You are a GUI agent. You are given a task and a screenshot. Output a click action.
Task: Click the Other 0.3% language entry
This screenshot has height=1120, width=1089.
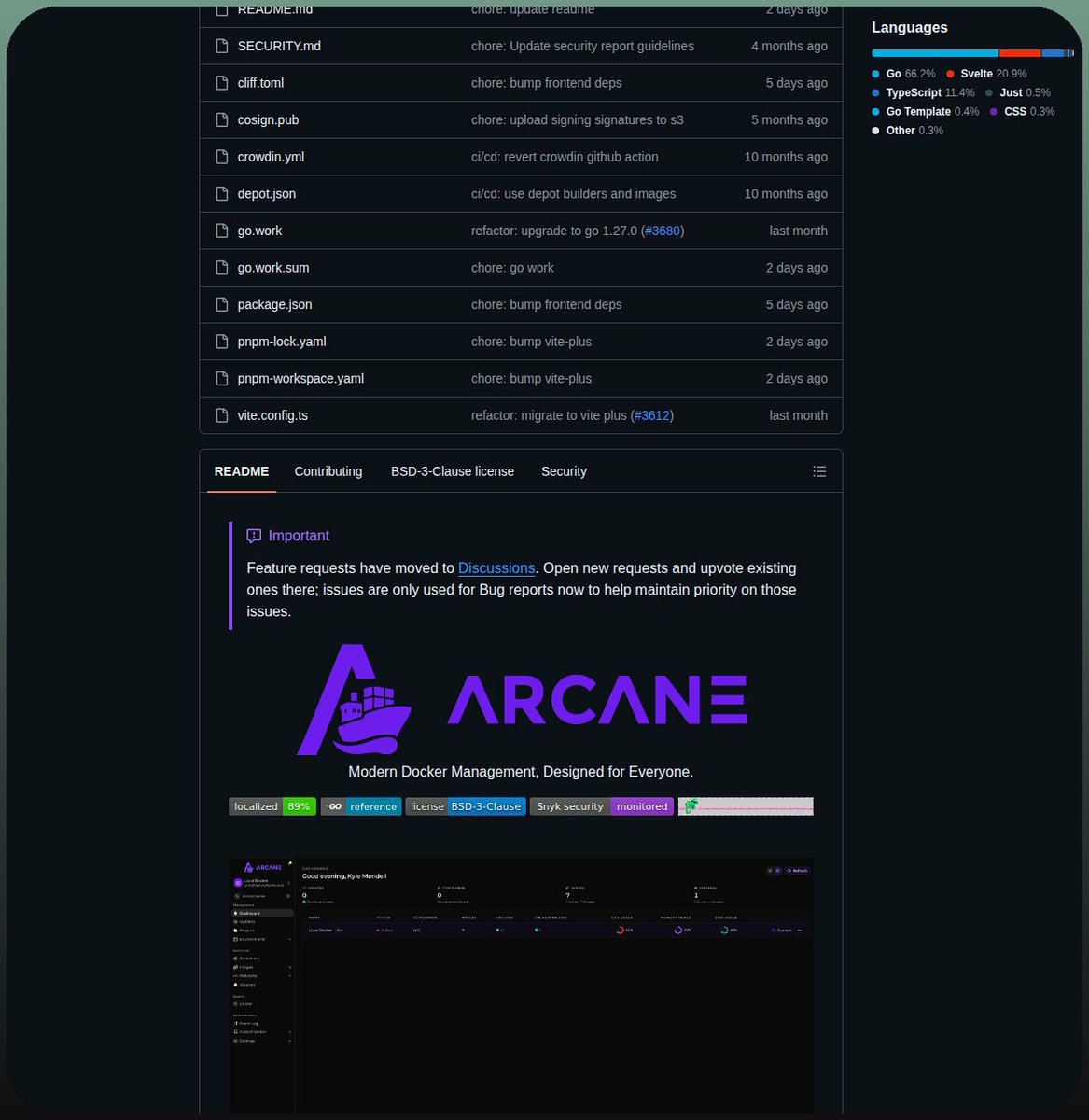coord(907,131)
